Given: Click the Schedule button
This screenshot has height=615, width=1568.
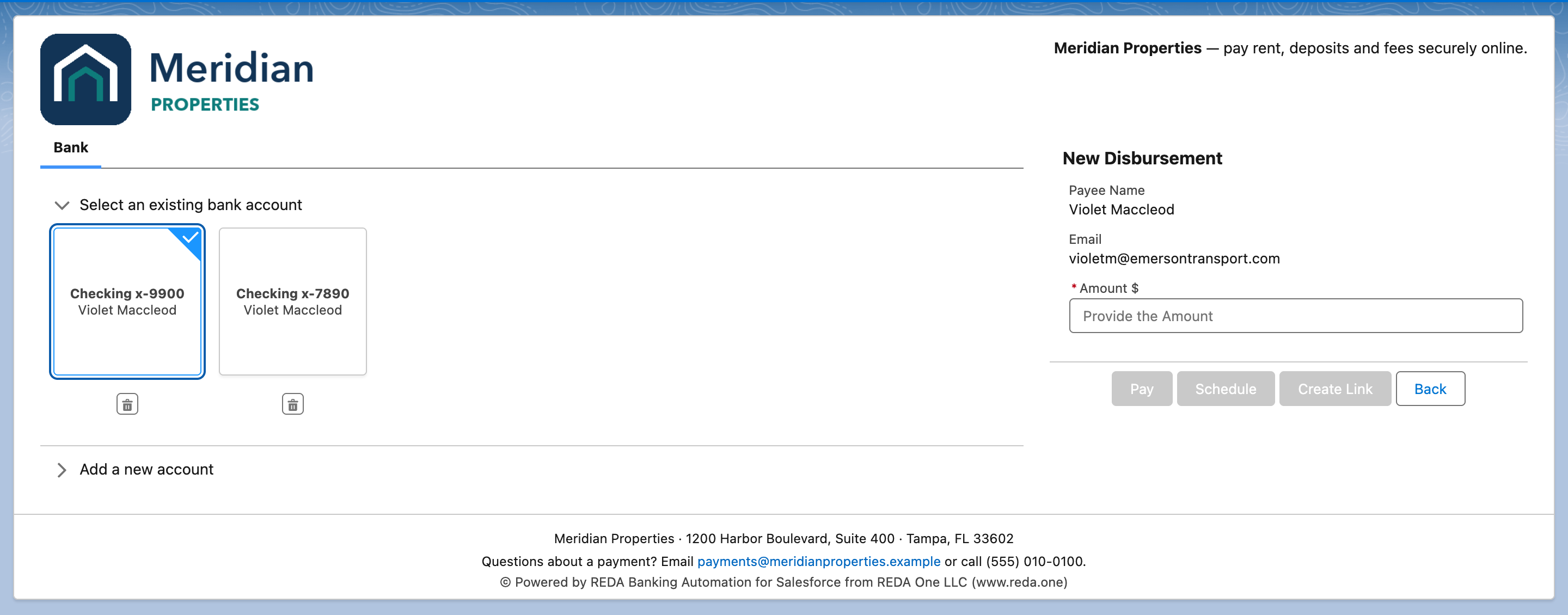Looking at the screenshot, I should click(1226, 389).
